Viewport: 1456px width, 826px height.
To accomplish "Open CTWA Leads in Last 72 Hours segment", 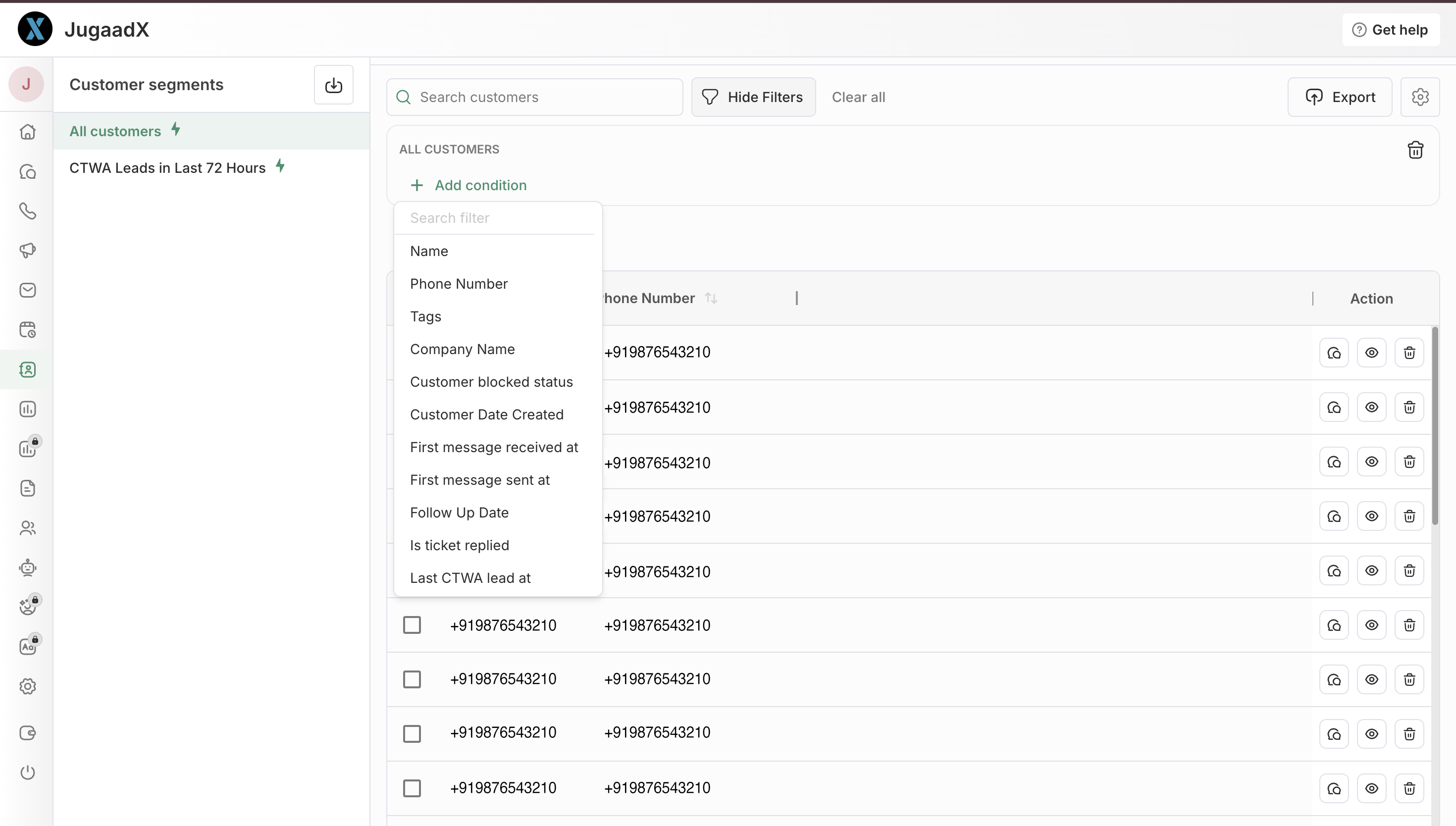I will click(167, 168).
